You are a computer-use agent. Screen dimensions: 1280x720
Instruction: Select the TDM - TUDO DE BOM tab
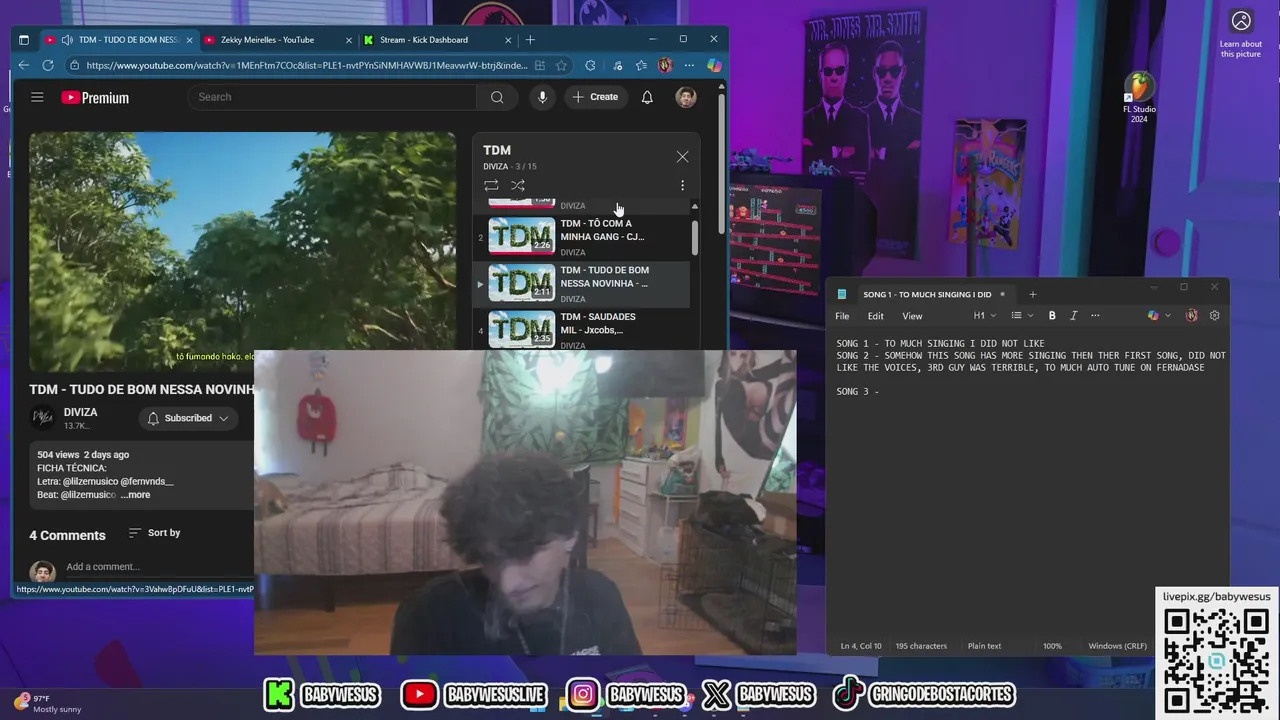(x=119, y=40)
